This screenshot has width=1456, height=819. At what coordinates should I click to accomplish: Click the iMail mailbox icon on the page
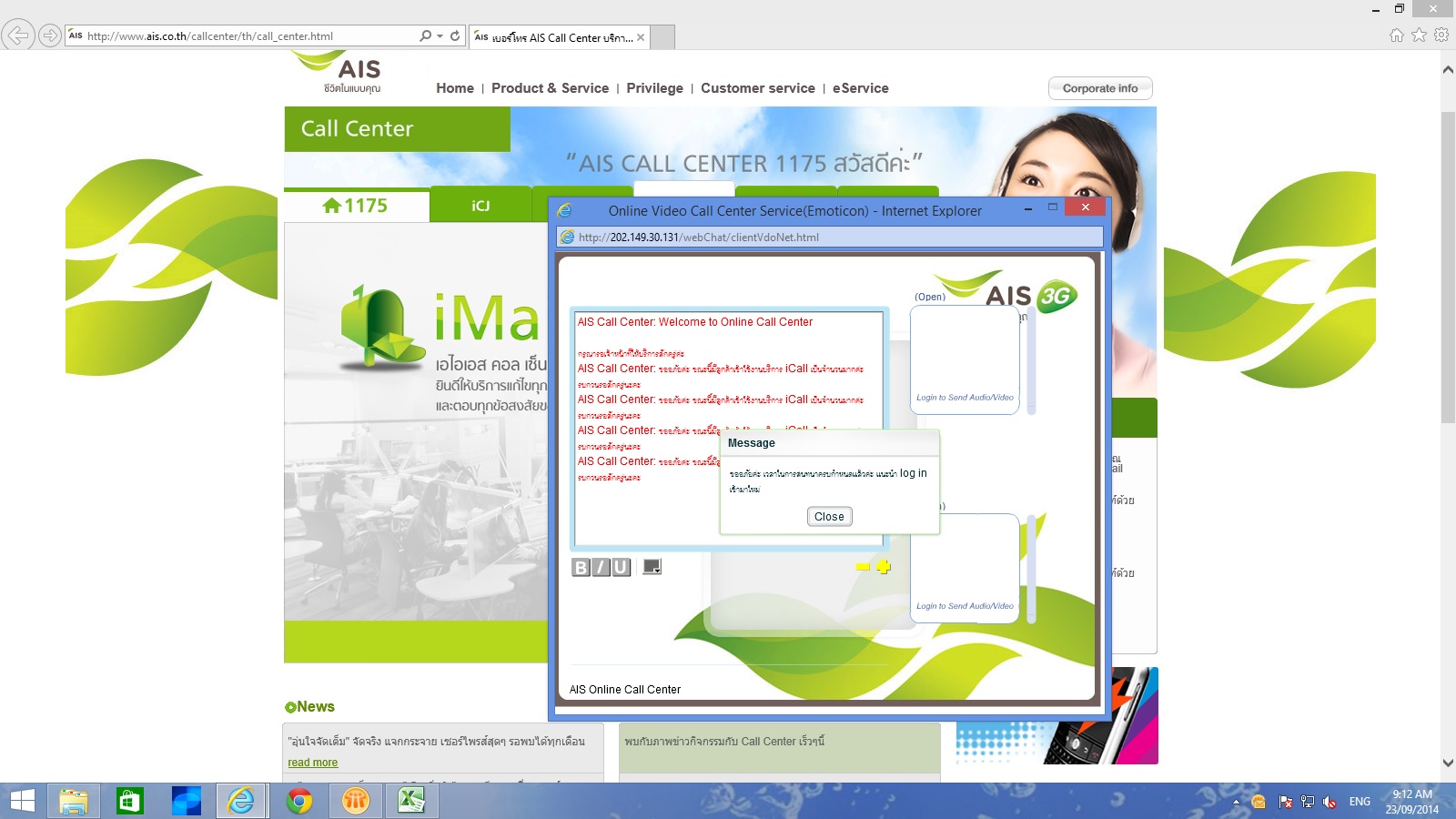[x=380, y=326]
